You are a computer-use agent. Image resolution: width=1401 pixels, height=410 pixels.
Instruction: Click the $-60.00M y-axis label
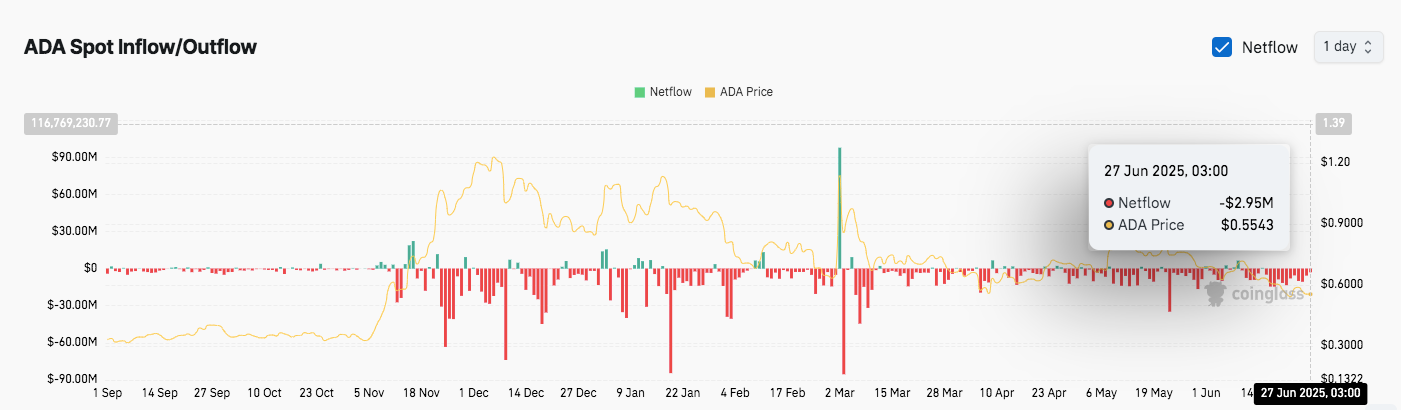[x=74, y=342]
